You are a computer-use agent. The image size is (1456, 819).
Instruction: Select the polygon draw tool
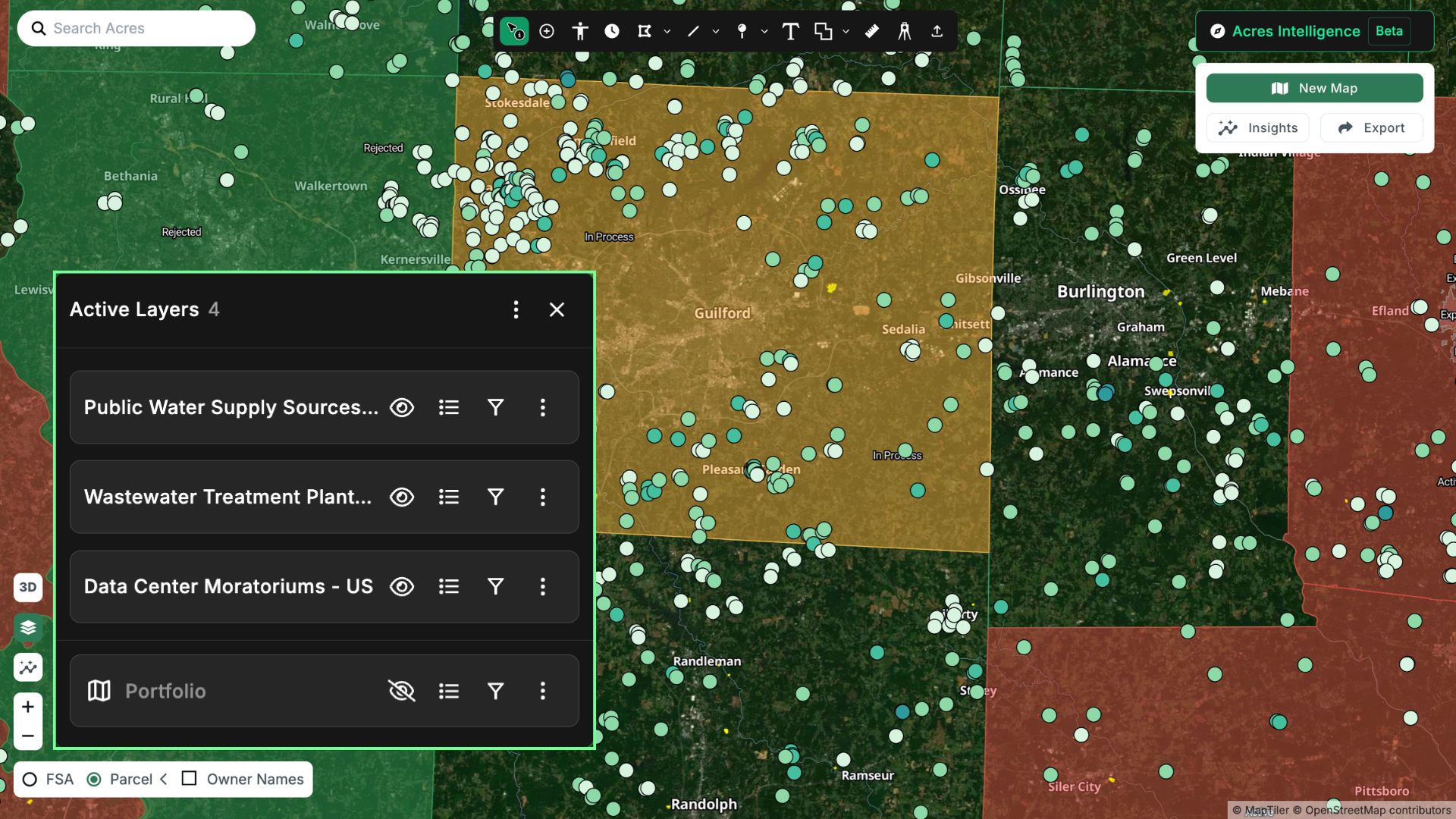(645, 31)
